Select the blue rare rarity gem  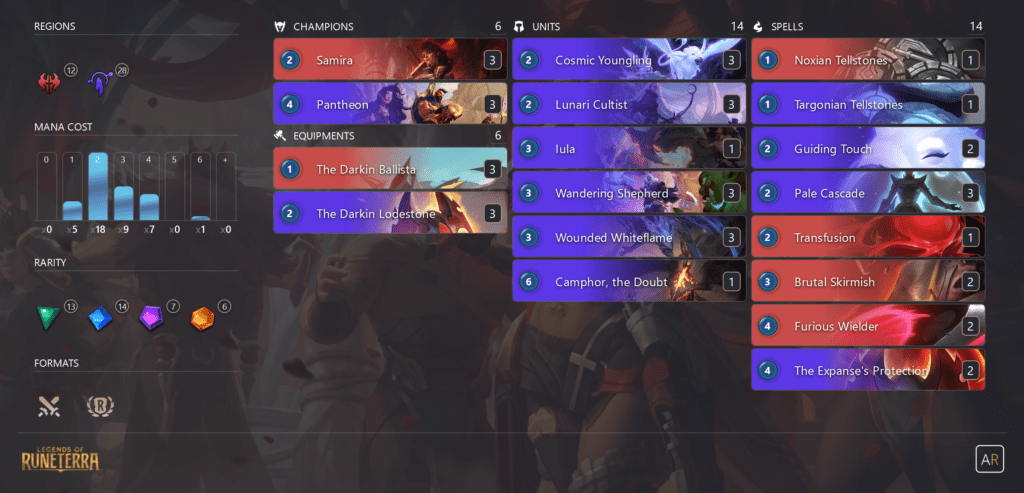pyautogui.click(x=100, y=318)
